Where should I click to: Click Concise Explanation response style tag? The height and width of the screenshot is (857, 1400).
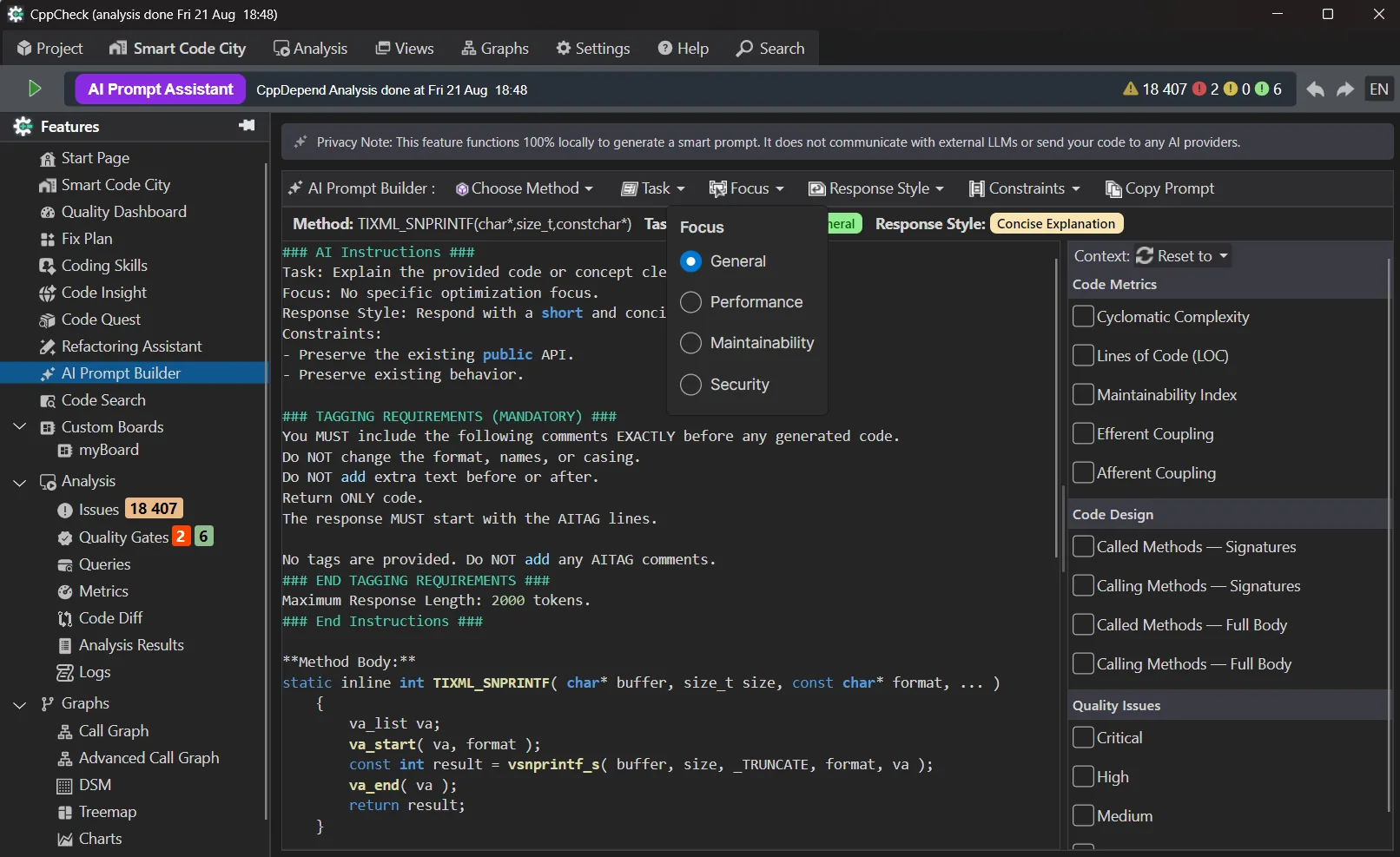tap(1056, 224)
